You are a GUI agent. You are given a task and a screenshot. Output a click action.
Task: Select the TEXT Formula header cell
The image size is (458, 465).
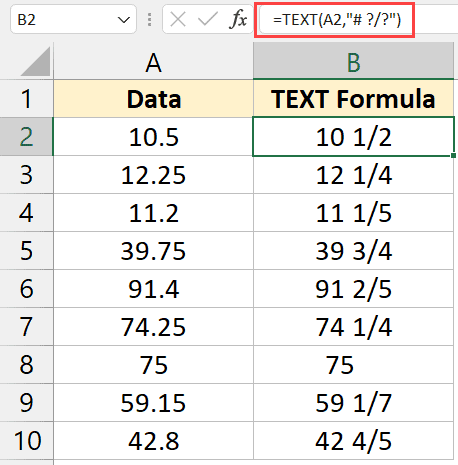click(353, 99)
